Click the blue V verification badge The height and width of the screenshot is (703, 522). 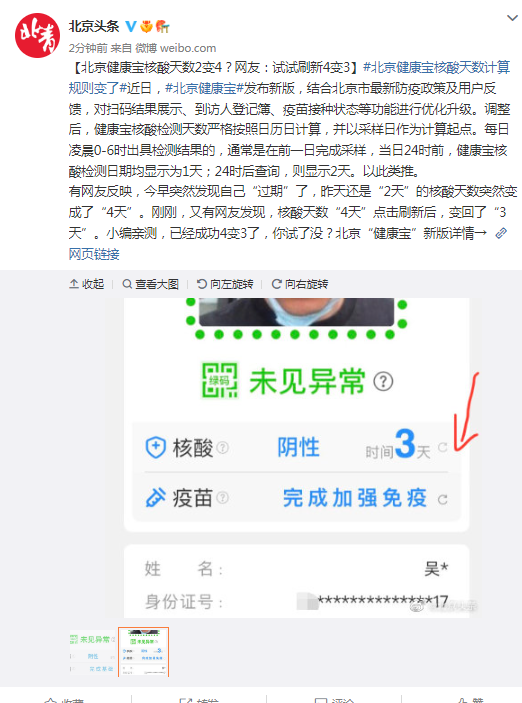tap(130, 26)
